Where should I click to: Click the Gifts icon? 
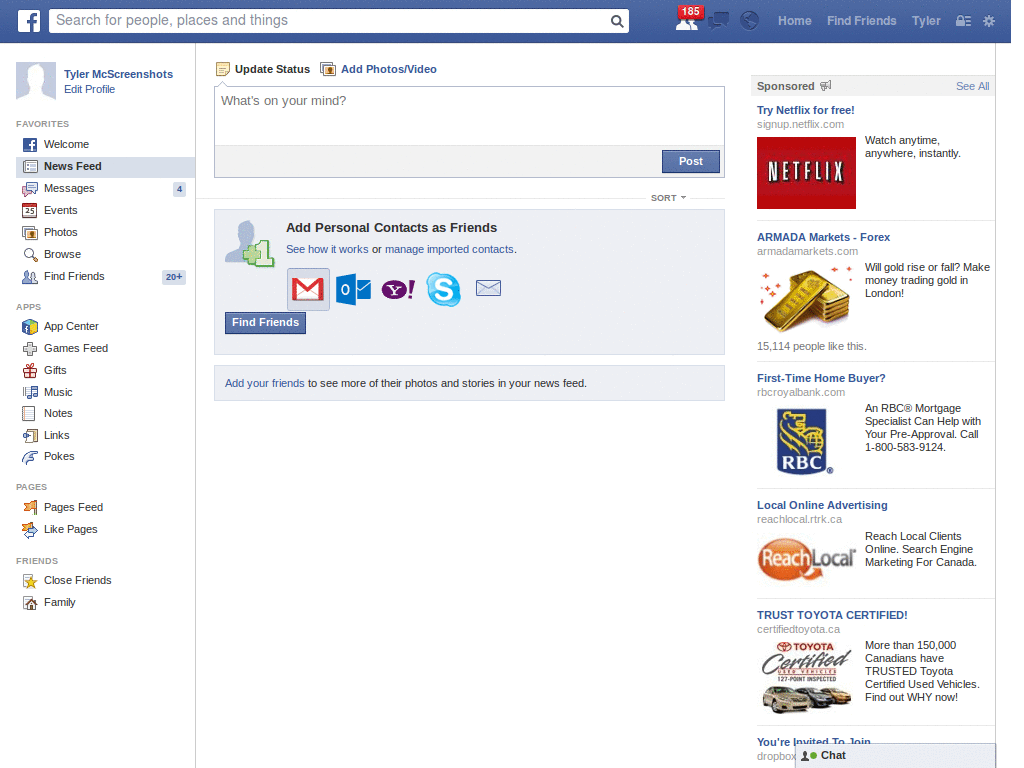coord(29,370)
